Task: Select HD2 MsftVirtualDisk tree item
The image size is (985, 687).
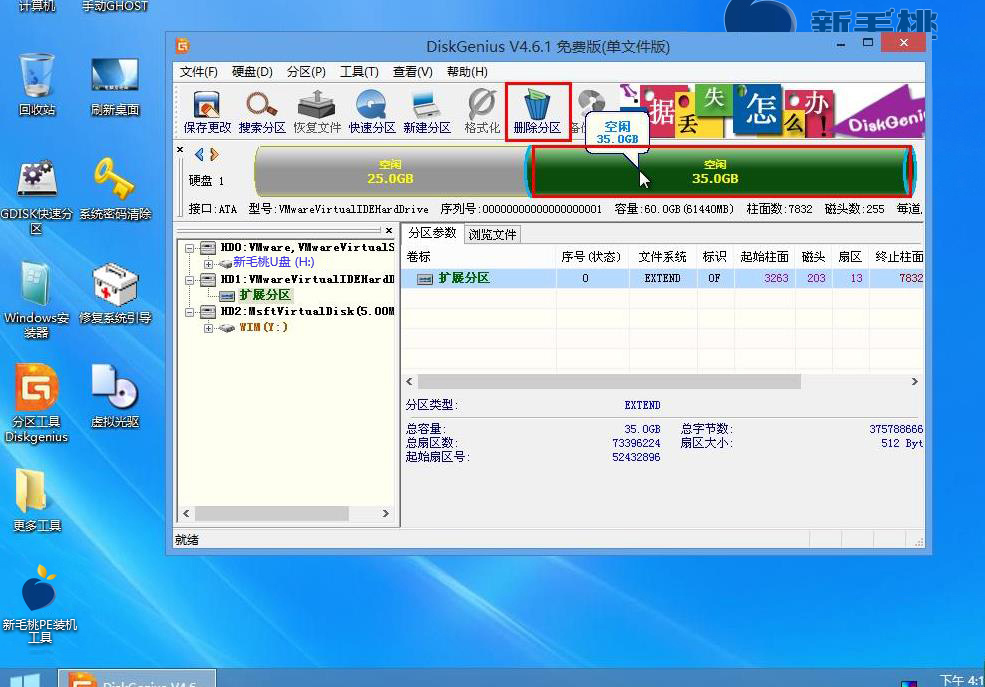Action: pyautogui.click(x=307, y=311)
